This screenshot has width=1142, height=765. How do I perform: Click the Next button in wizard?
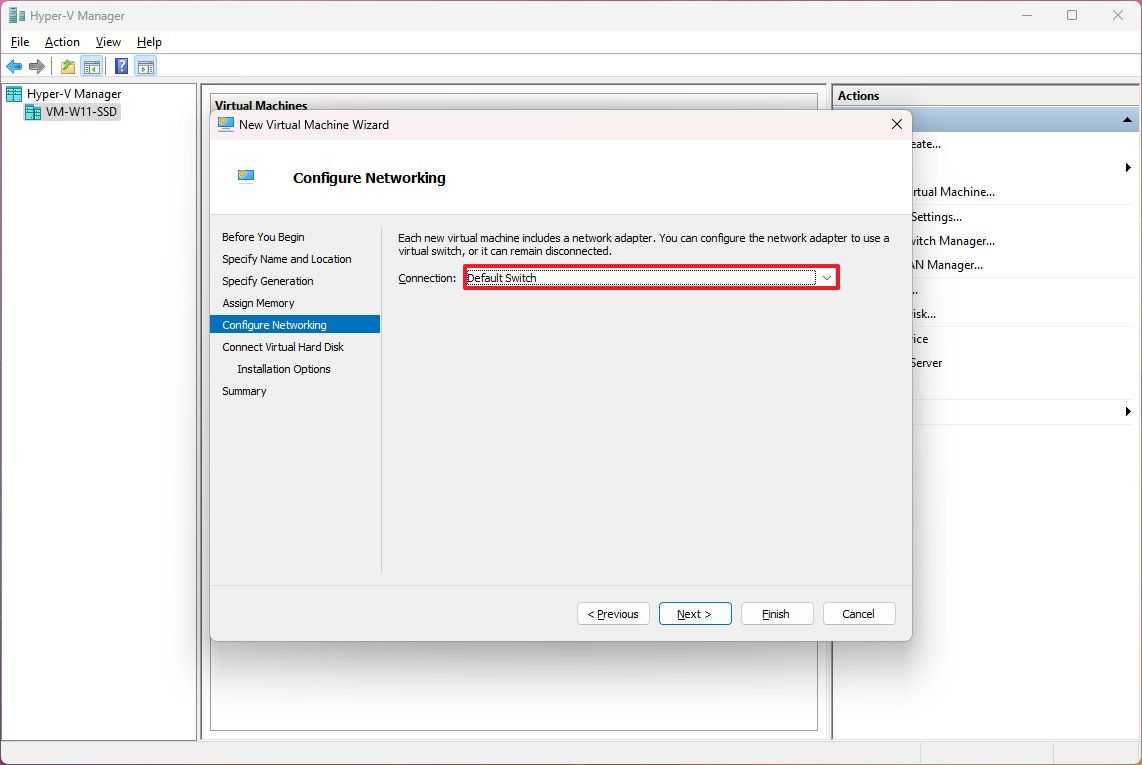(694, 614)
